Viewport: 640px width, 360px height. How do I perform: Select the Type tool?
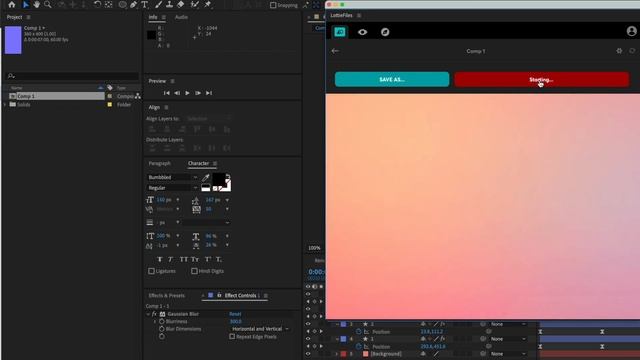coord(144,4)
